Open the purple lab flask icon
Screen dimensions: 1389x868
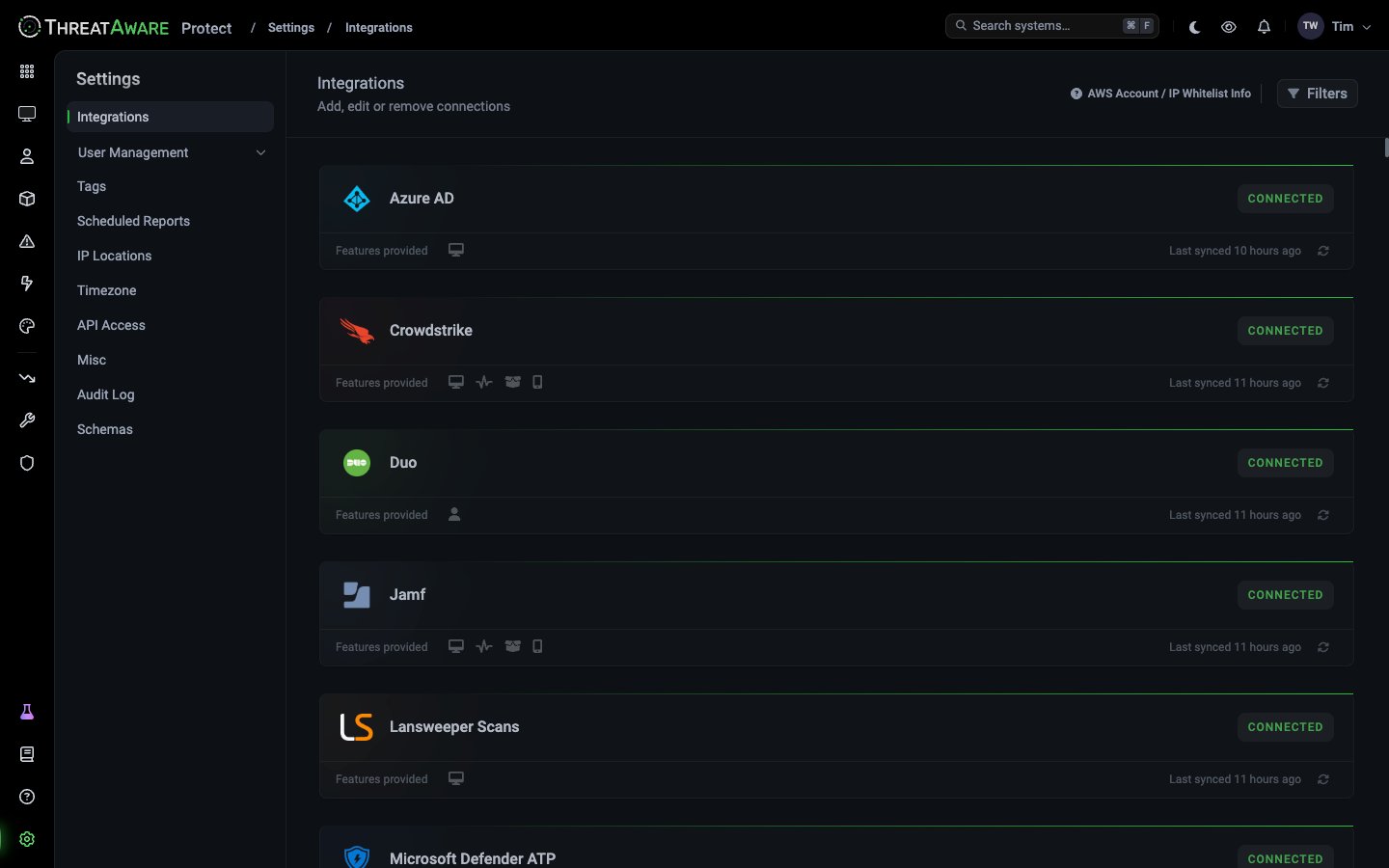pyautogui.click(x=27, y=712)
